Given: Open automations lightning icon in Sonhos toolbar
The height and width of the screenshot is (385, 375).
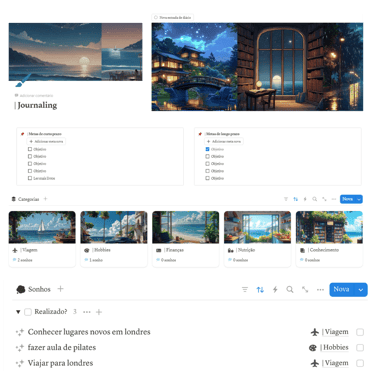Looking at the screenshot, I should 275,289.
